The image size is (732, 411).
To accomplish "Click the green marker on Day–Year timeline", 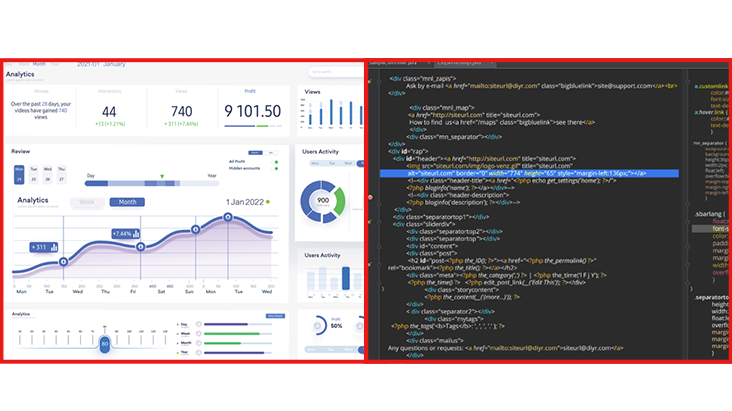I will pyautogui.click(x=162, y=177).
